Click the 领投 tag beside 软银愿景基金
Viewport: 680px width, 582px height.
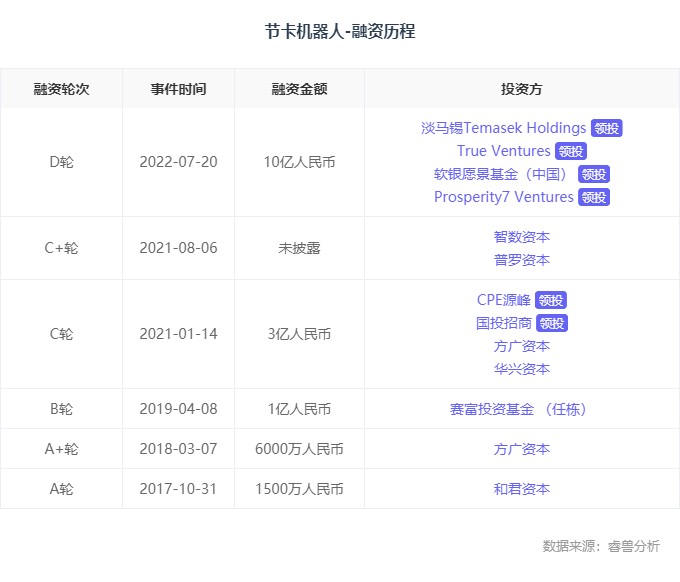(594, 174)
